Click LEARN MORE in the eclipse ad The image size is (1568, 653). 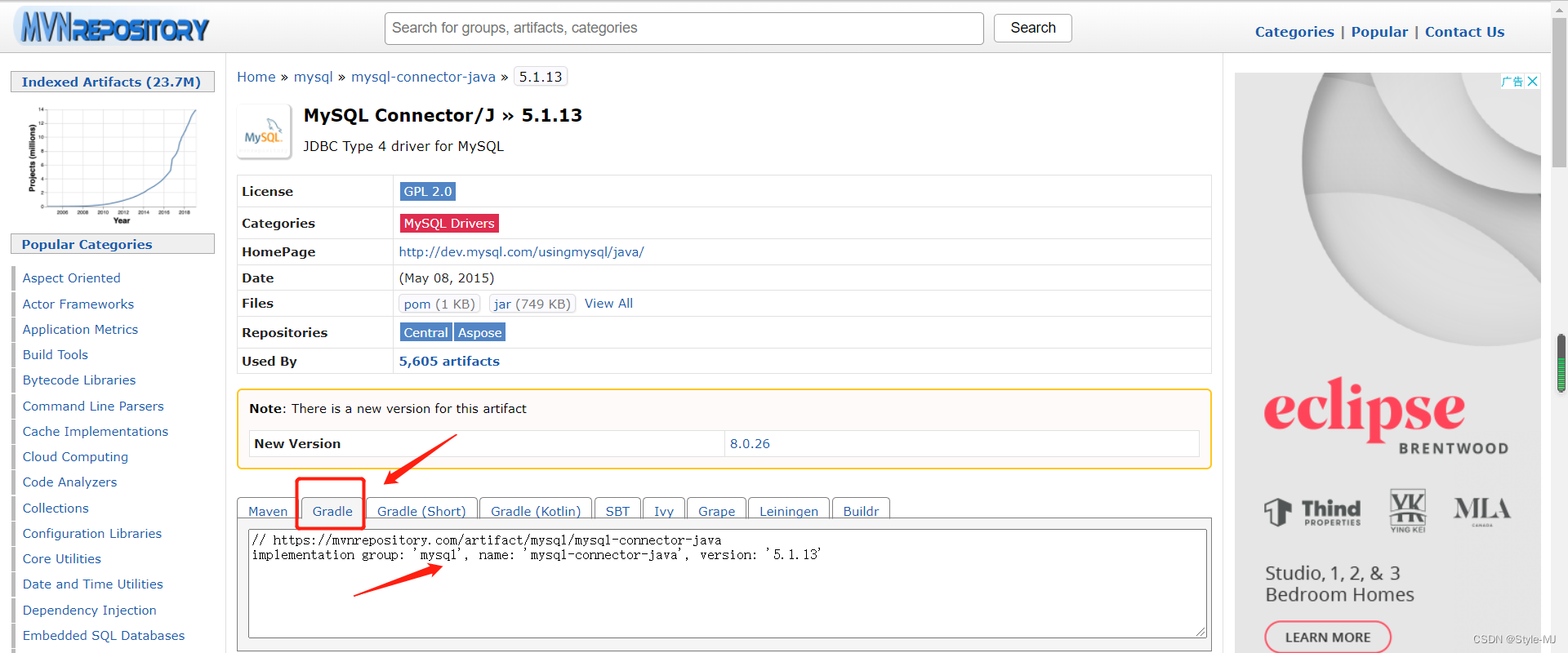(x=1328, y=637)
